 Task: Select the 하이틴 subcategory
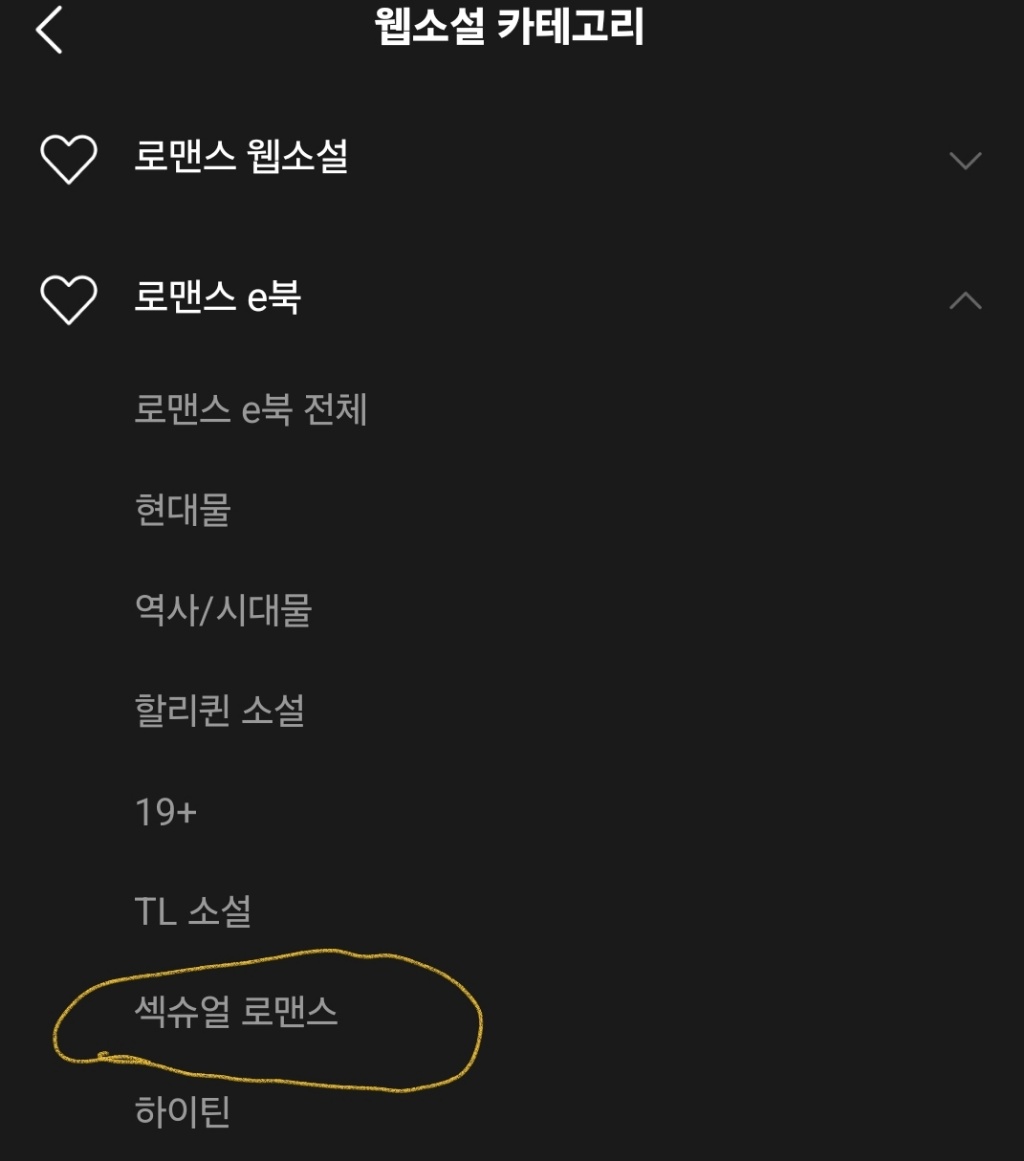click(x=183, y=1111)
